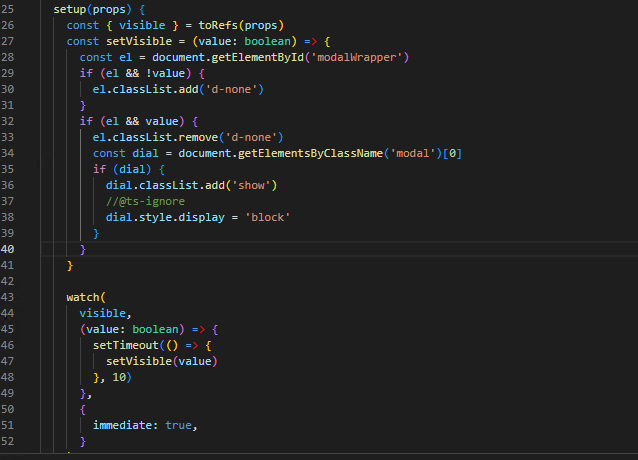Image resolution: width=638 pixels, height=460 pixels.
Task: Click the 'modalWrapper' string literal
Action: tap(356, 57)
